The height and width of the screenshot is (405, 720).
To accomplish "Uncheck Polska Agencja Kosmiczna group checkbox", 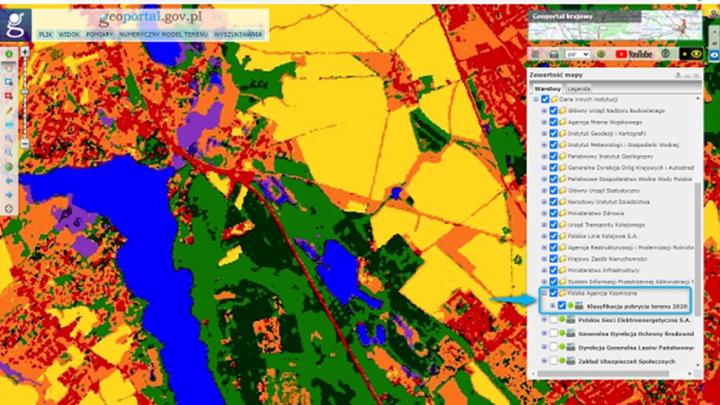I will tap(553, 293).
